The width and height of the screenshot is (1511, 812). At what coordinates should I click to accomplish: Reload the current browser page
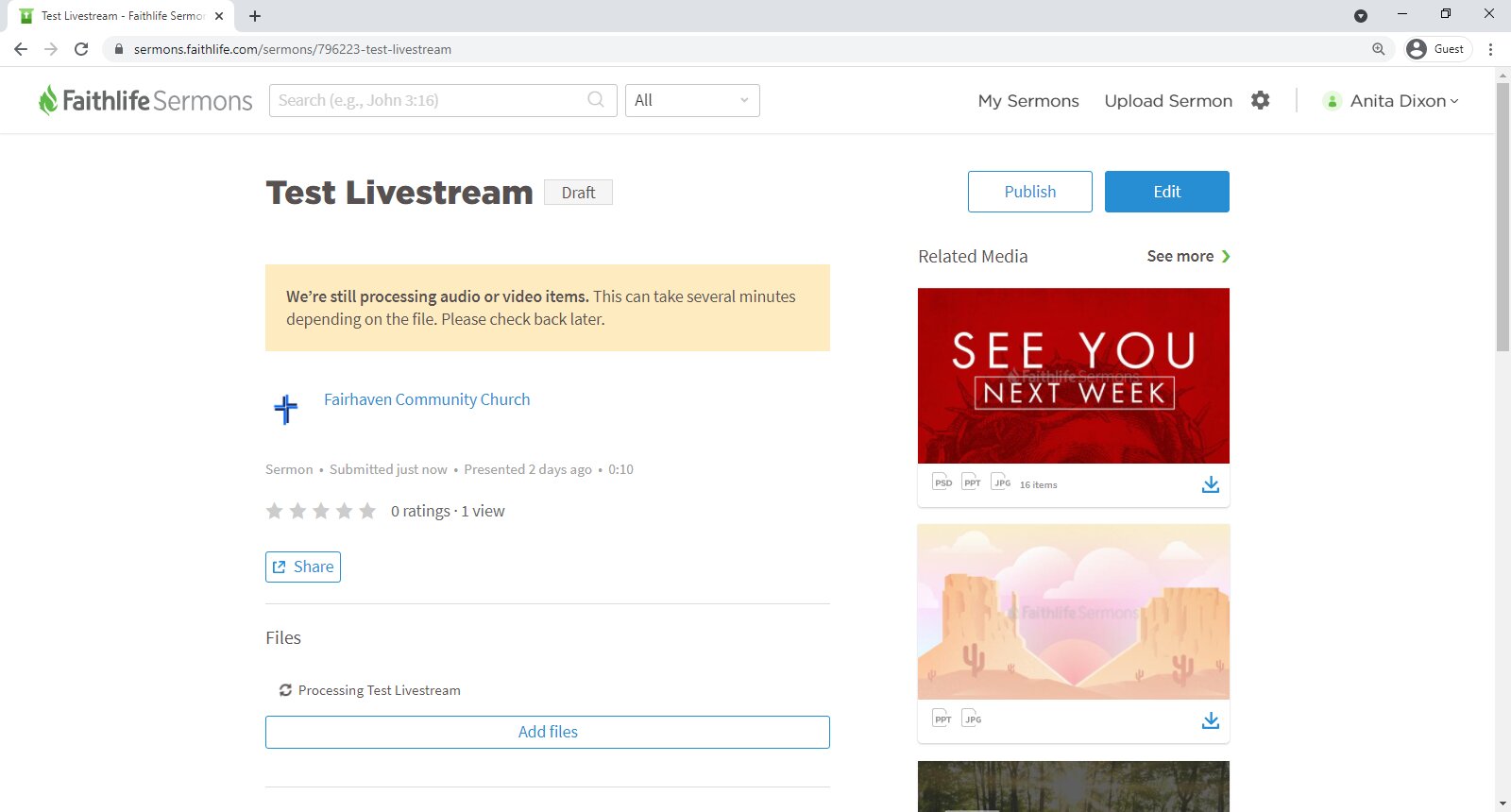click(x=81, y=49)
